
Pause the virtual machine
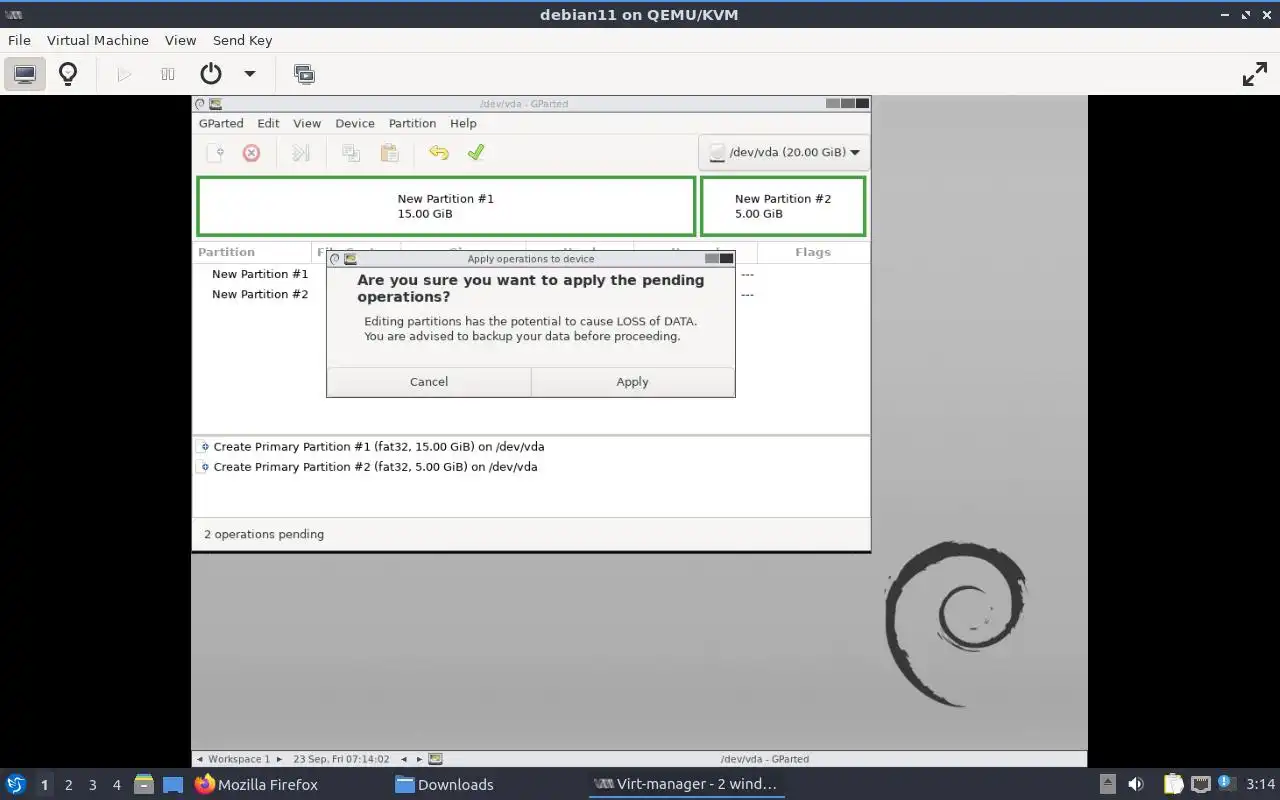click(168, 74)
